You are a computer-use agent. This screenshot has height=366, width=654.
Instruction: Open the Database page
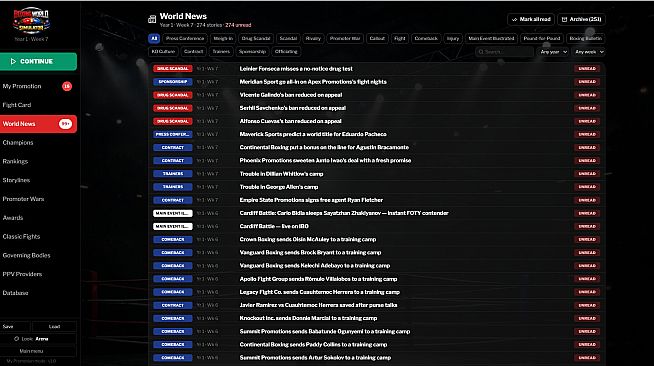coord(38,293)
